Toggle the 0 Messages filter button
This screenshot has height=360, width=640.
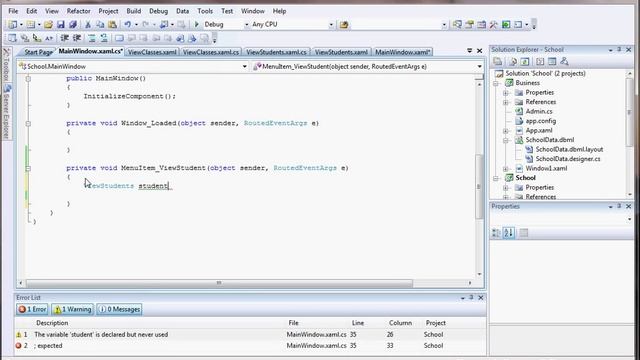[119, 309]
